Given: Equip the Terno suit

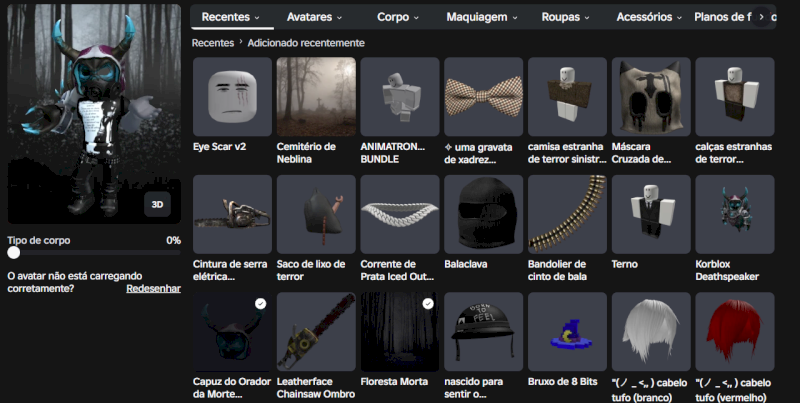Looking at the screenshot, I should pos(651,214).
